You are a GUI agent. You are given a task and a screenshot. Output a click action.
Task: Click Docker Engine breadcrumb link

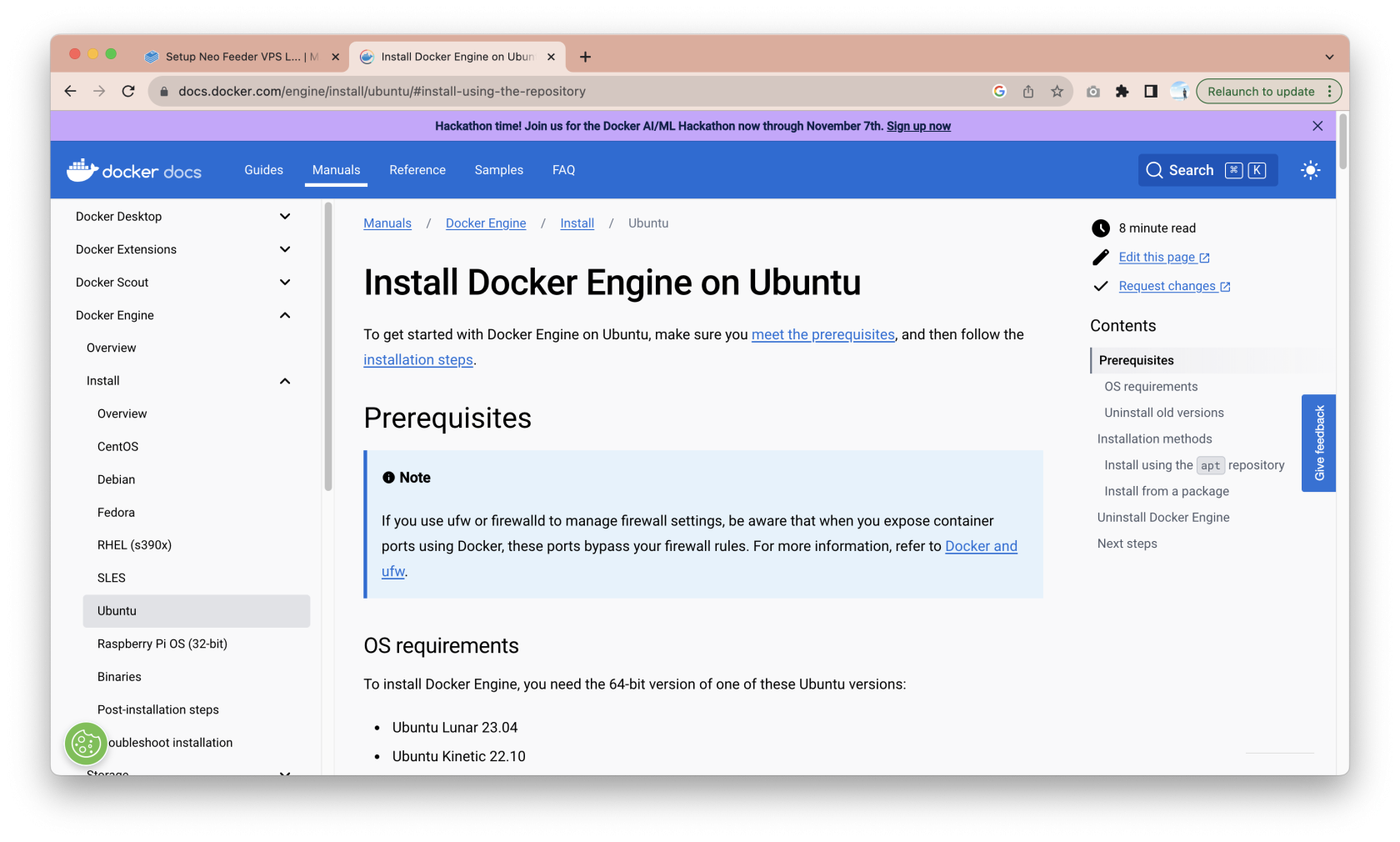[486, 223]
